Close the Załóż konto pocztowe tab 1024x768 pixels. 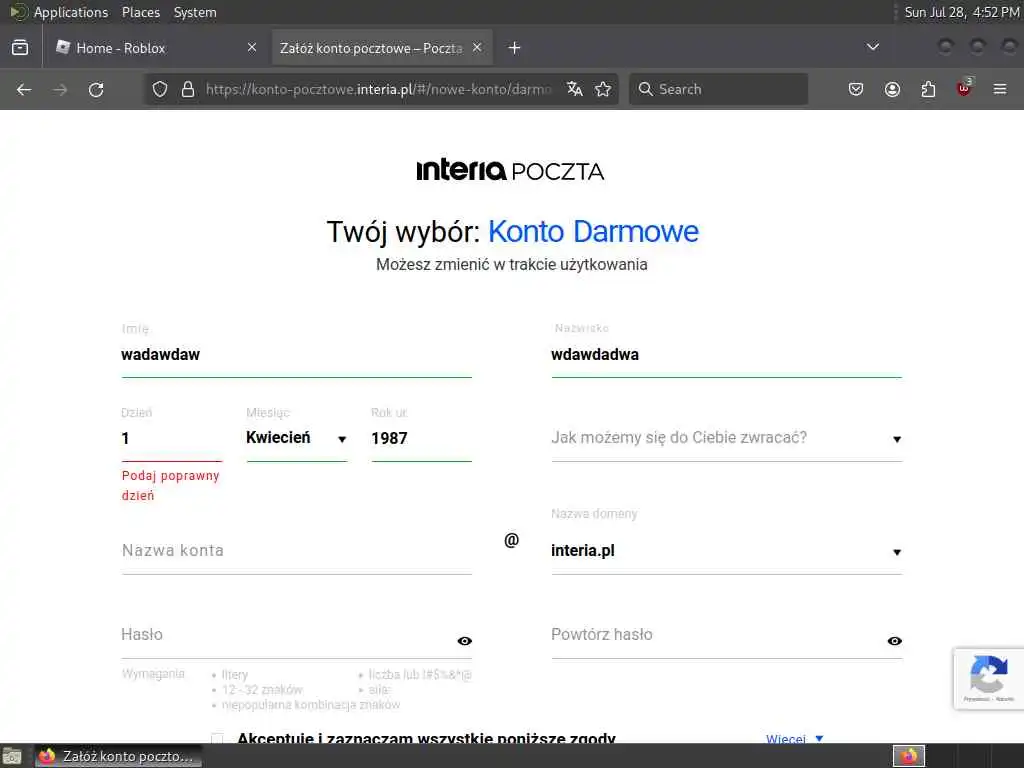click(477, 48)
